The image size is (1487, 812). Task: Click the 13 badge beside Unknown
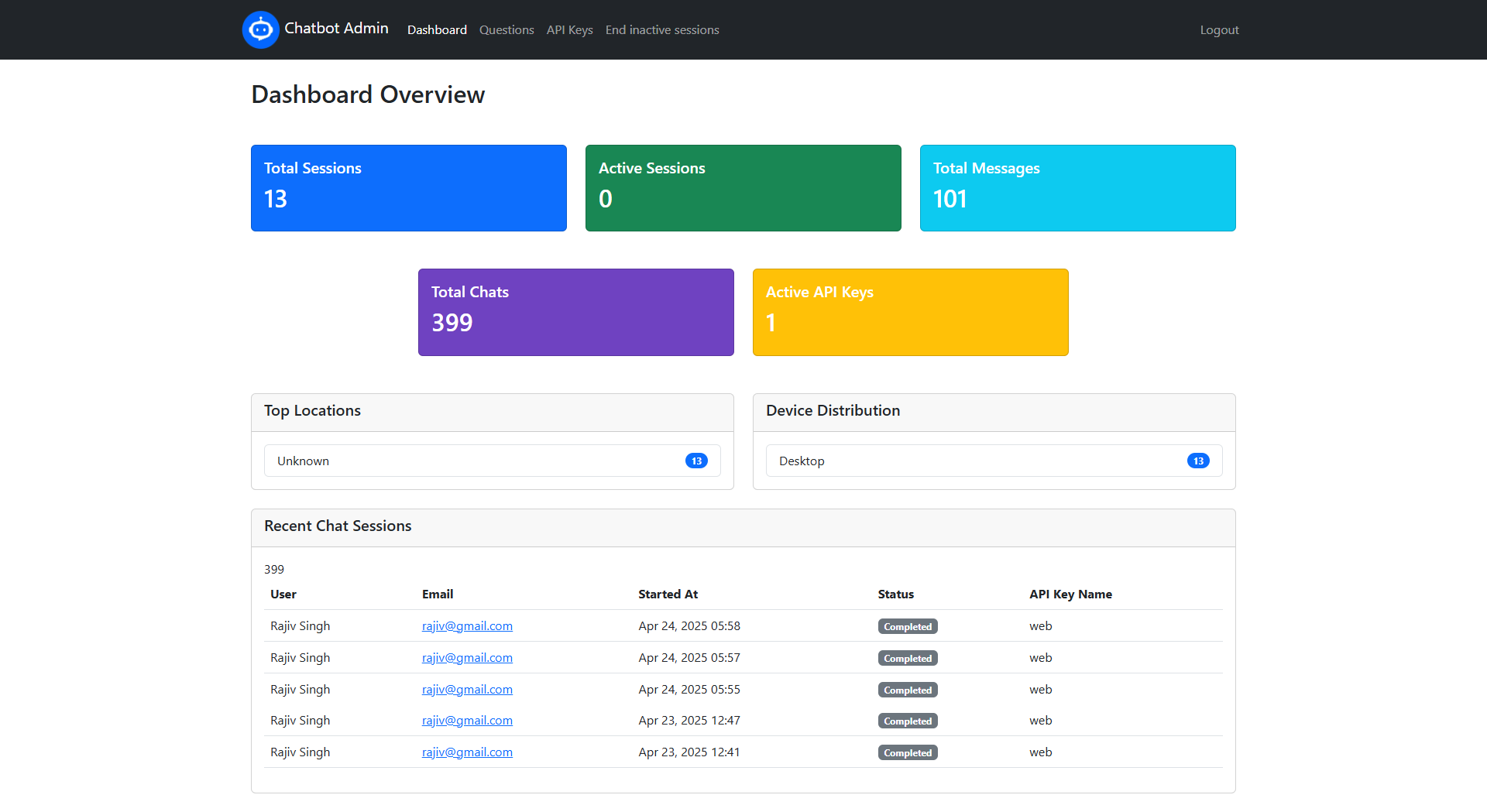696,461
